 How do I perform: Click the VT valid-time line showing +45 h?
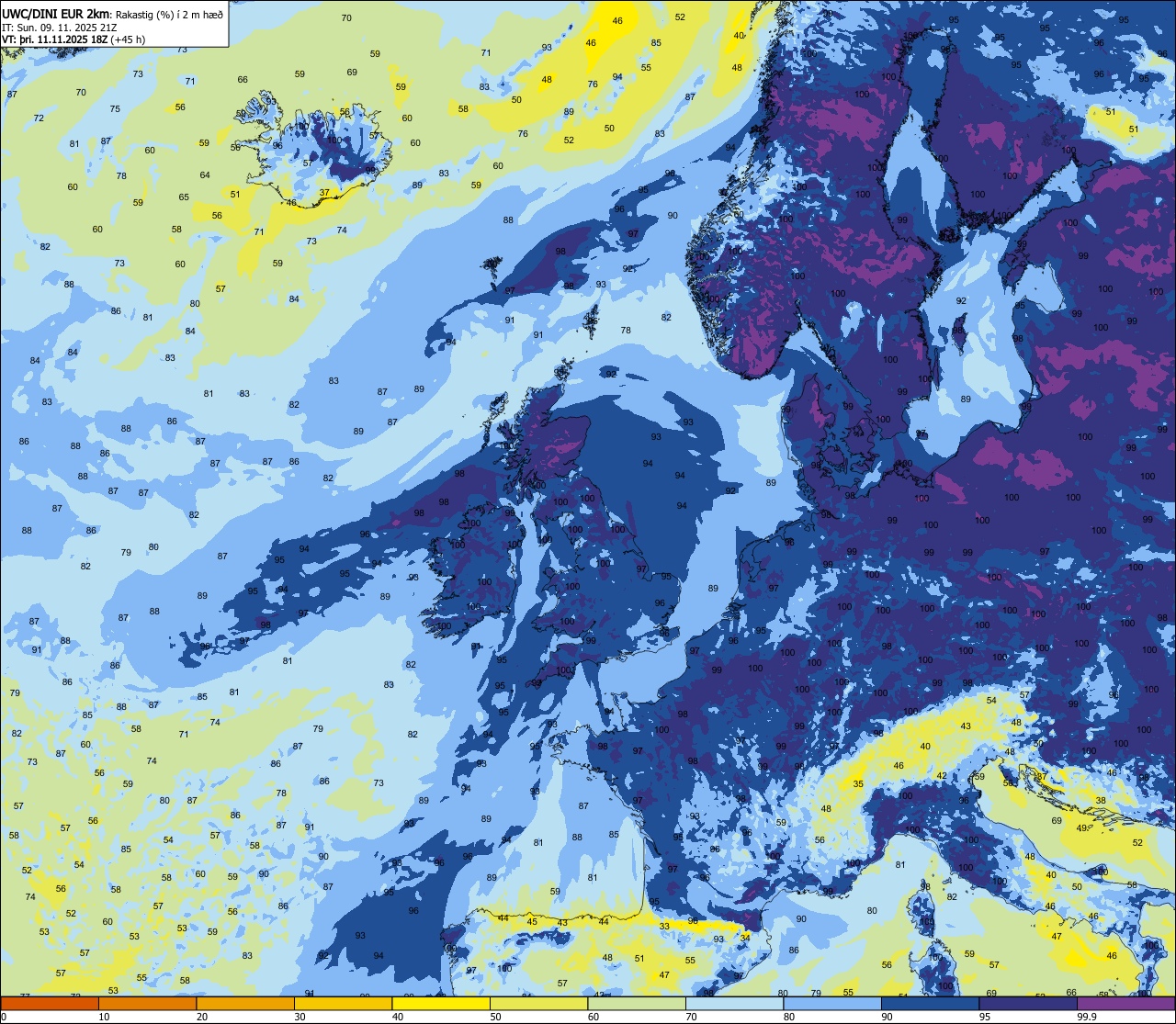[x=73, y=39]
